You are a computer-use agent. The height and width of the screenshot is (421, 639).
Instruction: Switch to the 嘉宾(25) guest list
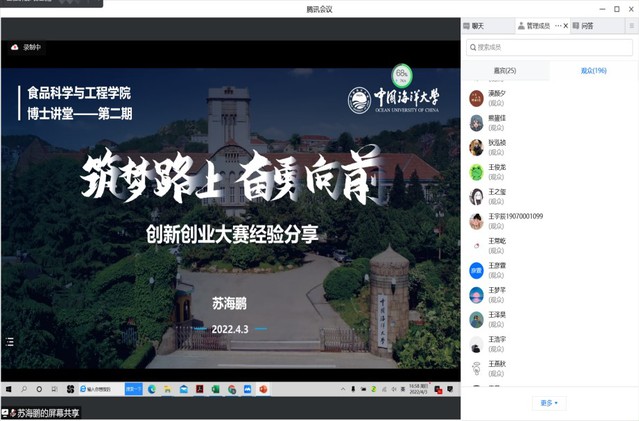[x=505, y=70]
